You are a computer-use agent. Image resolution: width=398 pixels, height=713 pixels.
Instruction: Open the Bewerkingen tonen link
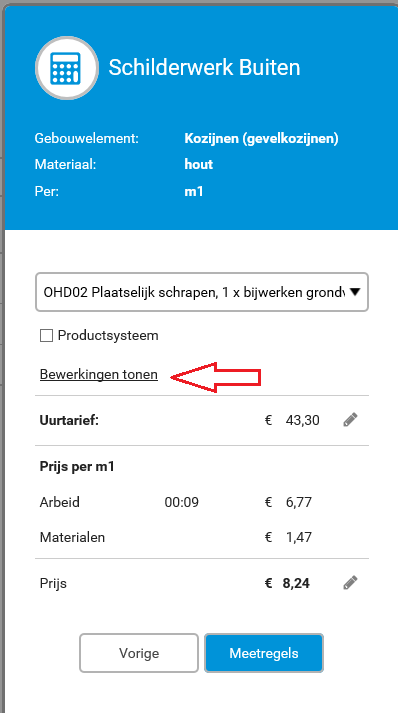(x=99, y=374)
